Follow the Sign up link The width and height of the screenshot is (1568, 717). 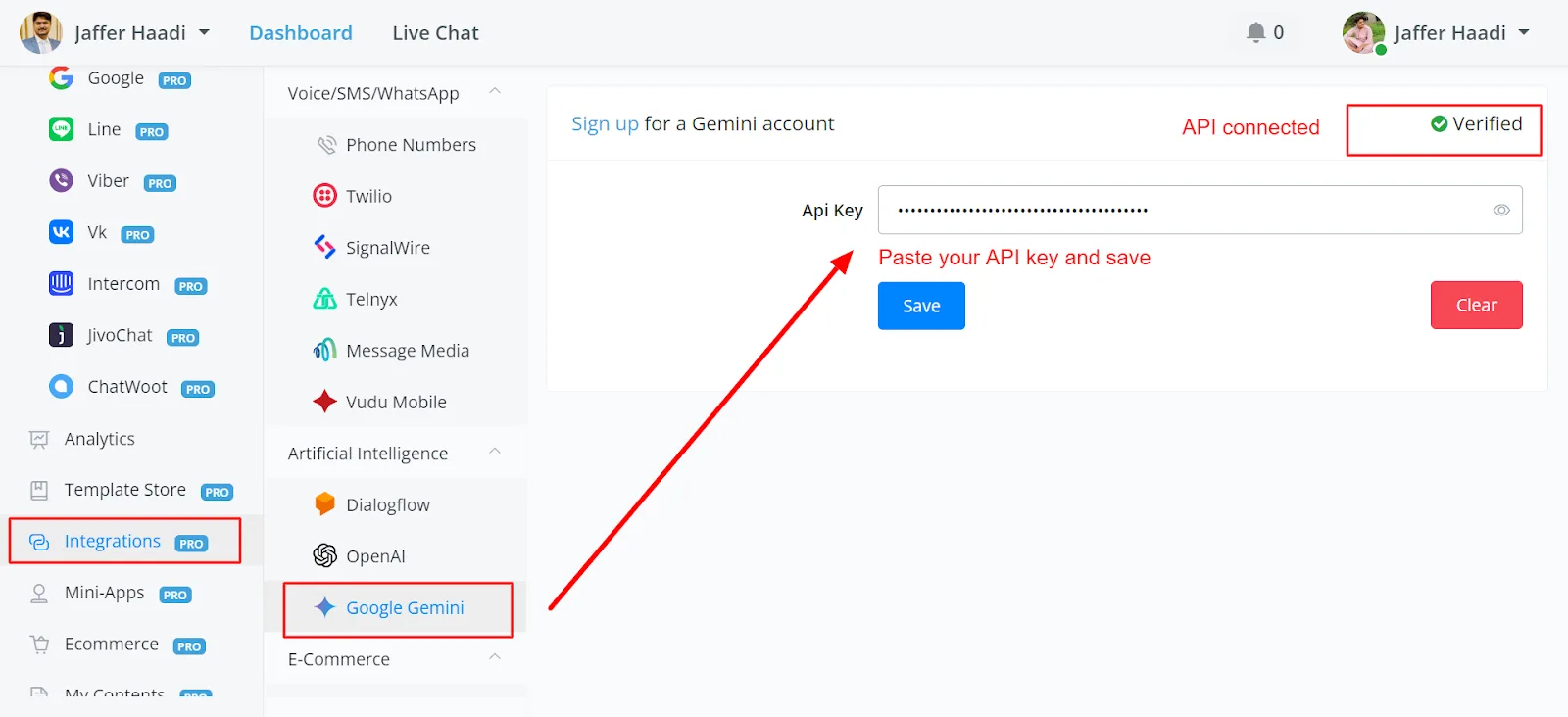click(605, 124)
